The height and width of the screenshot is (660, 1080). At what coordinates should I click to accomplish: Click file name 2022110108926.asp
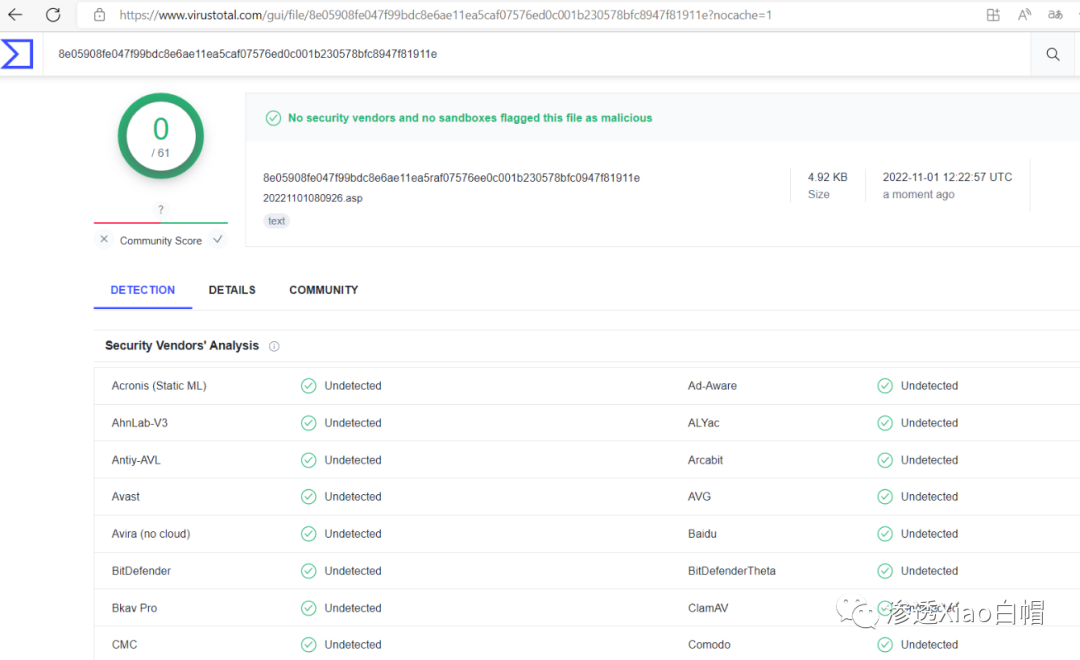tap(313, 198)
